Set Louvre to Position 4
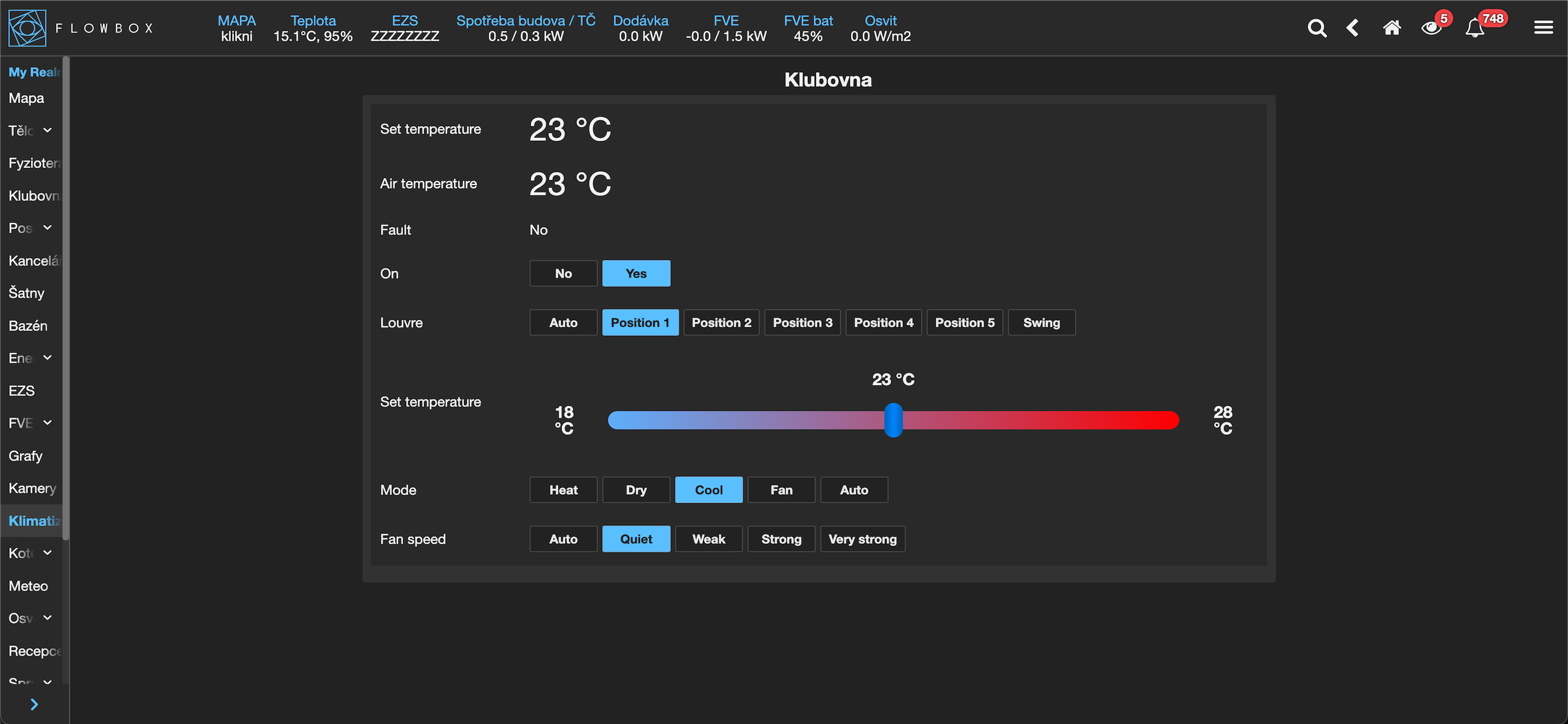This screenshot has height=724, width=1568. (x=883, y=322)
